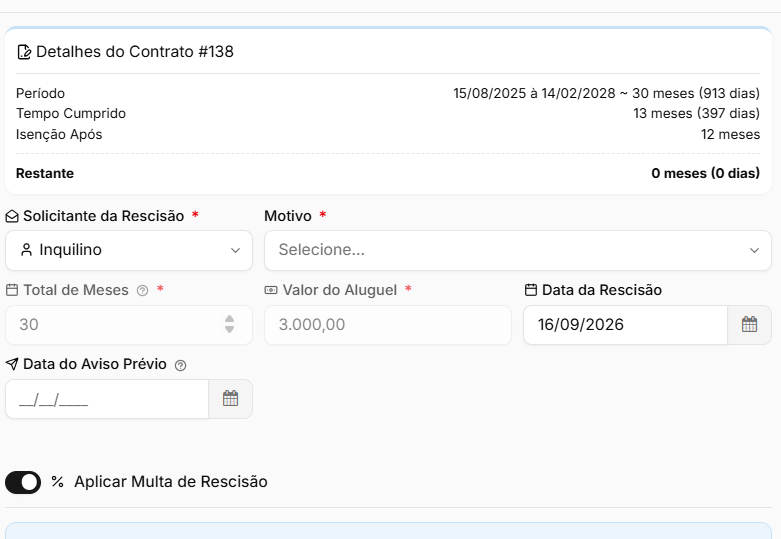
Task: Click the money icon beside Valor do Aluguel
Action: click(x=271, y=290)
